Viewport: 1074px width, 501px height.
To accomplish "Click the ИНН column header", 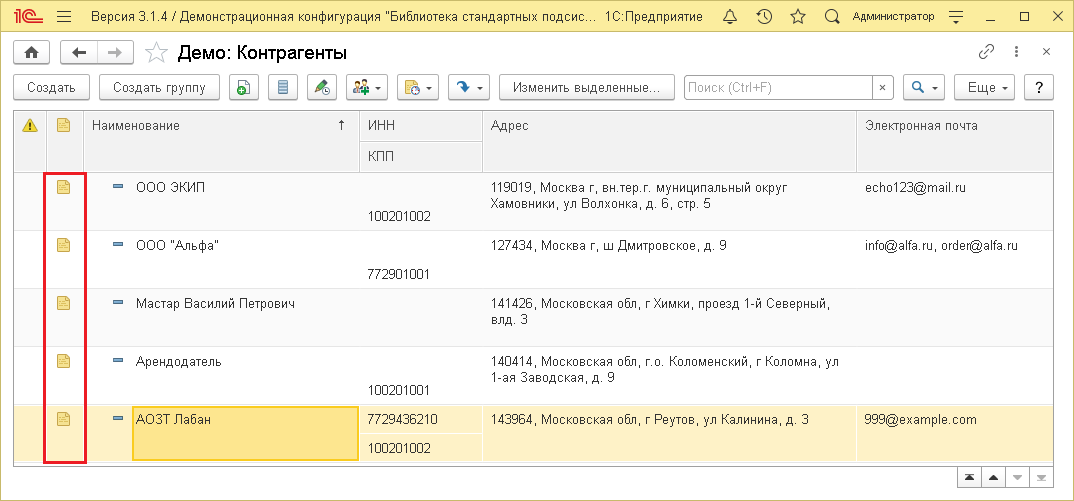I will click(x=421, y=125).
